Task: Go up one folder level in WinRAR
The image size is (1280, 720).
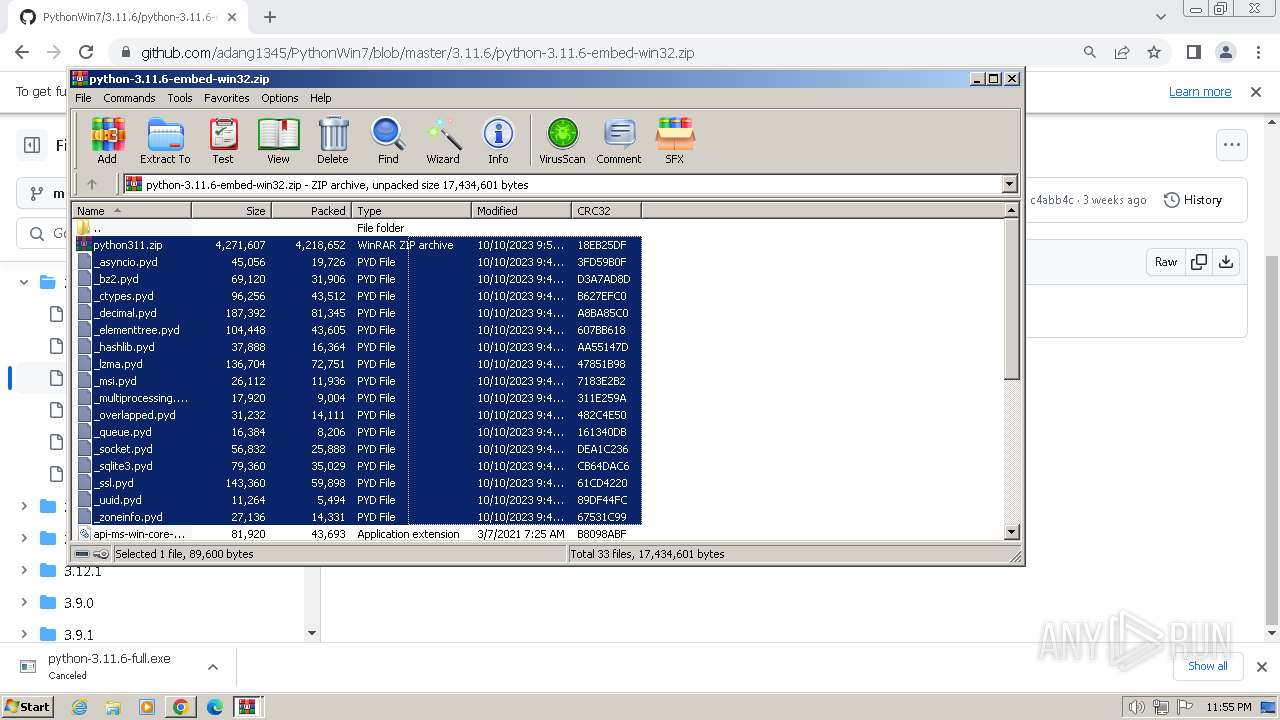Action: coord(92,184)
